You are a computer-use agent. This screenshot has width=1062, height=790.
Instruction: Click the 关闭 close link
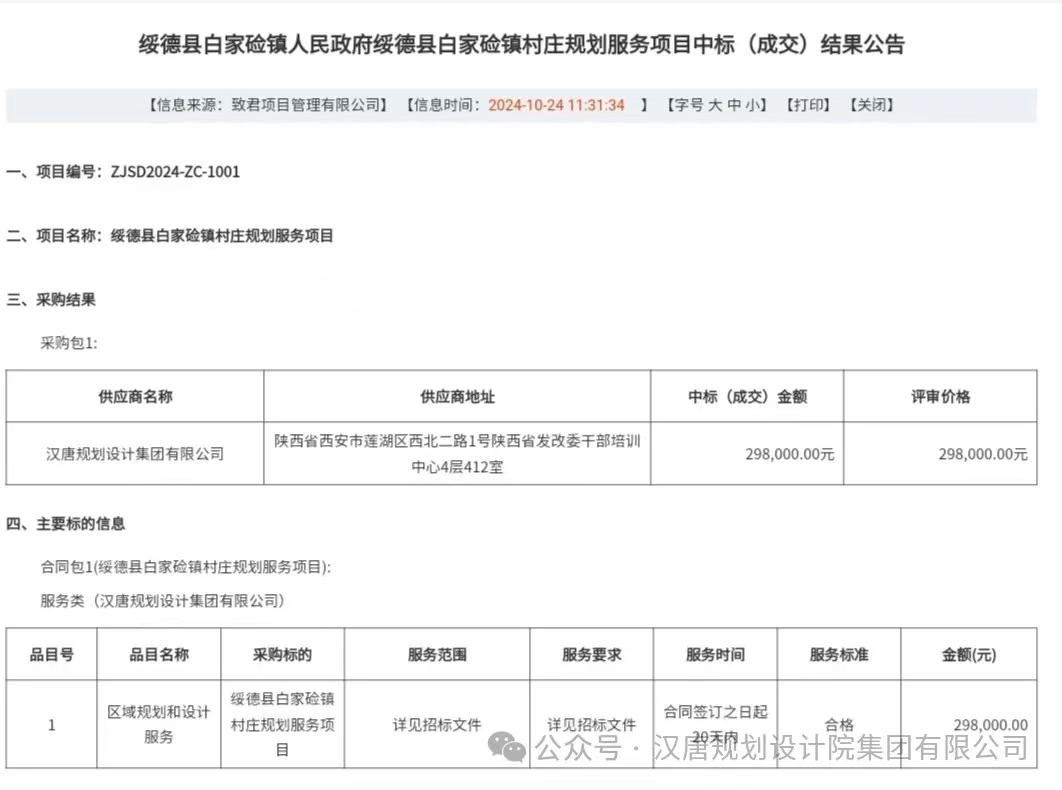pyautogui.click(x=872, y=105)
